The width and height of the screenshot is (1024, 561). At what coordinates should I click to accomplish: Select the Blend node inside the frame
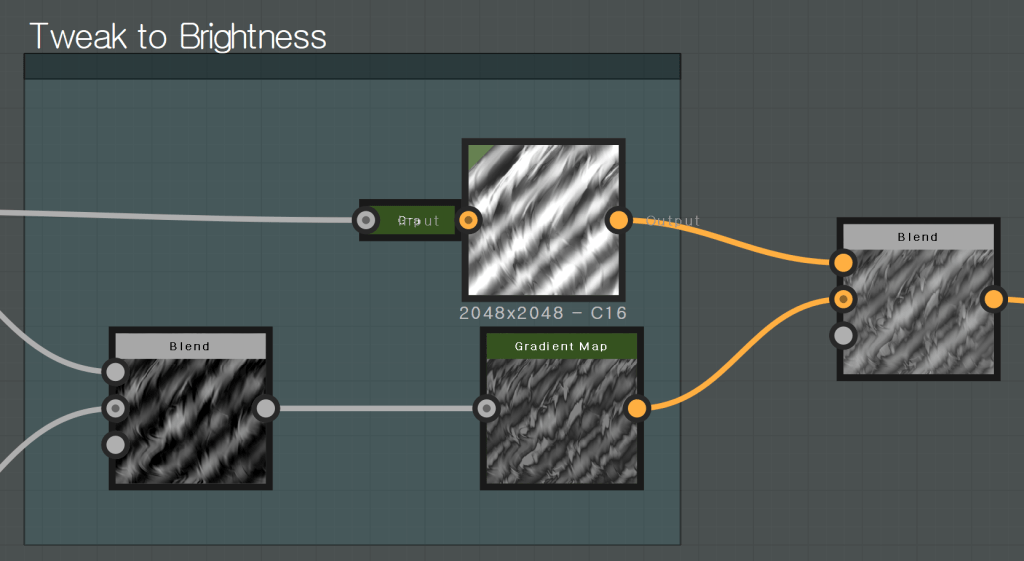coord(191,409)
